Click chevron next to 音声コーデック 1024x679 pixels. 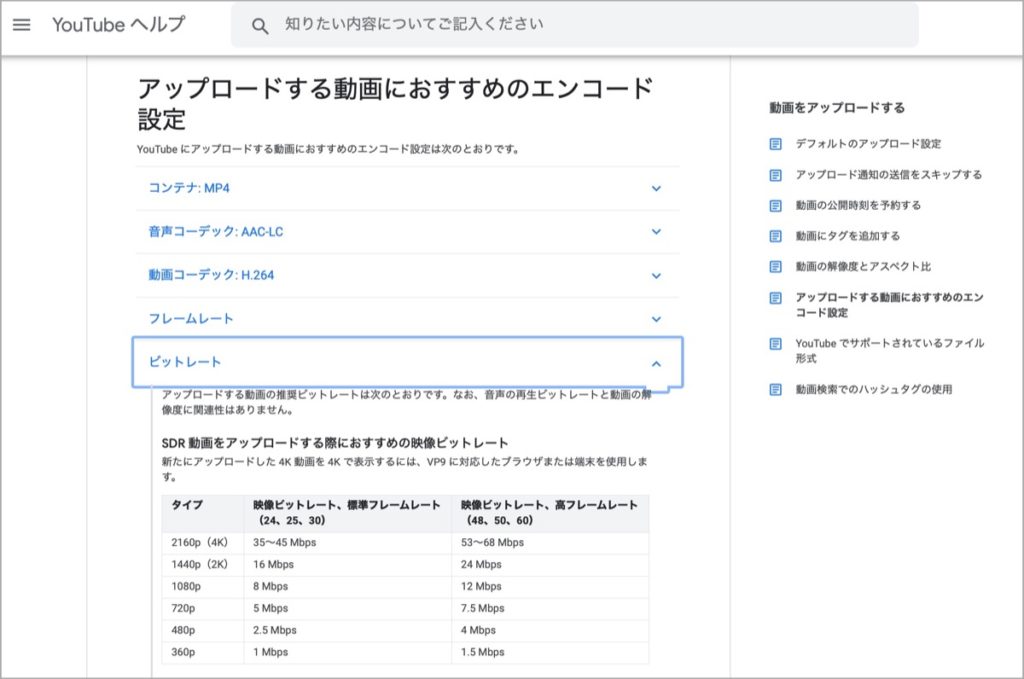tap(656, 232)
